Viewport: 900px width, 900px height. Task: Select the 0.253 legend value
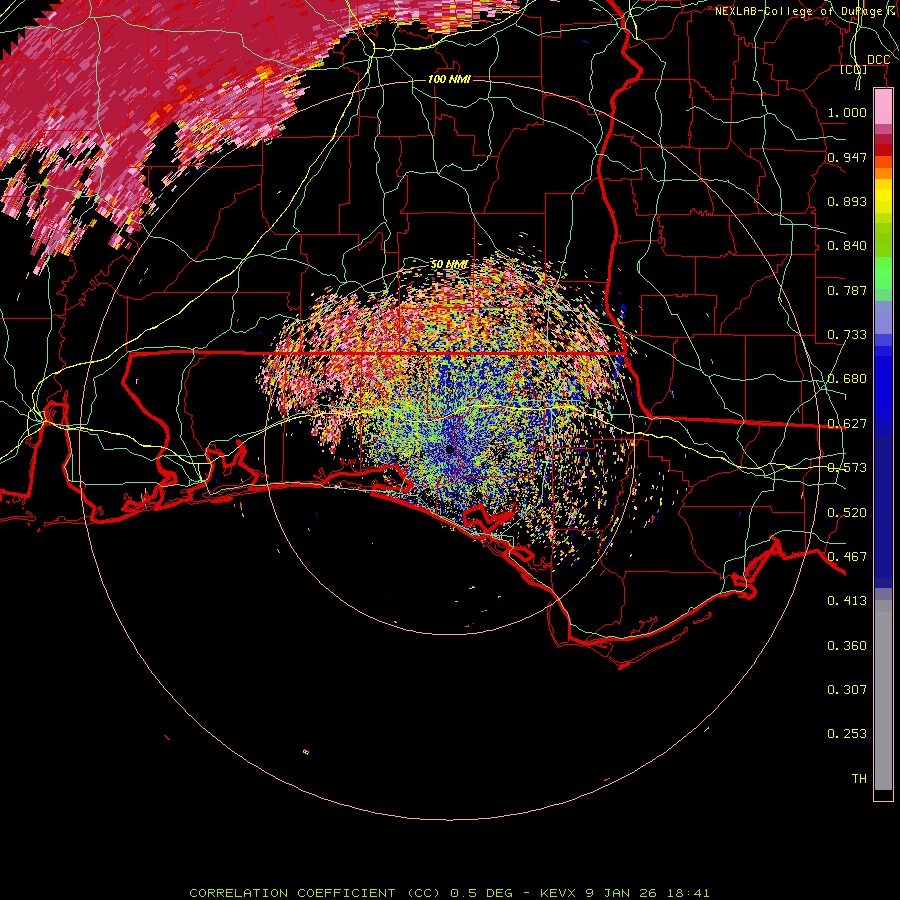coord(847,734)
